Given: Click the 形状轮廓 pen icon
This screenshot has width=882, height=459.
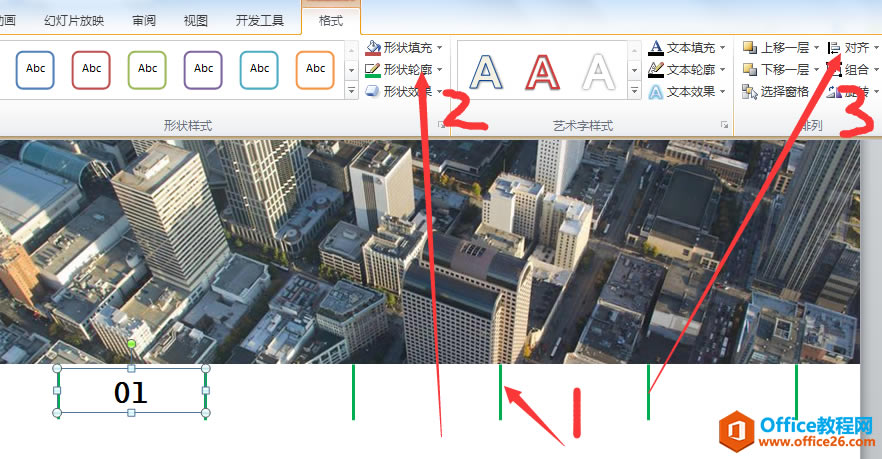Looking at the screenshot, I should pyautogui.click(x=372, y=70).
